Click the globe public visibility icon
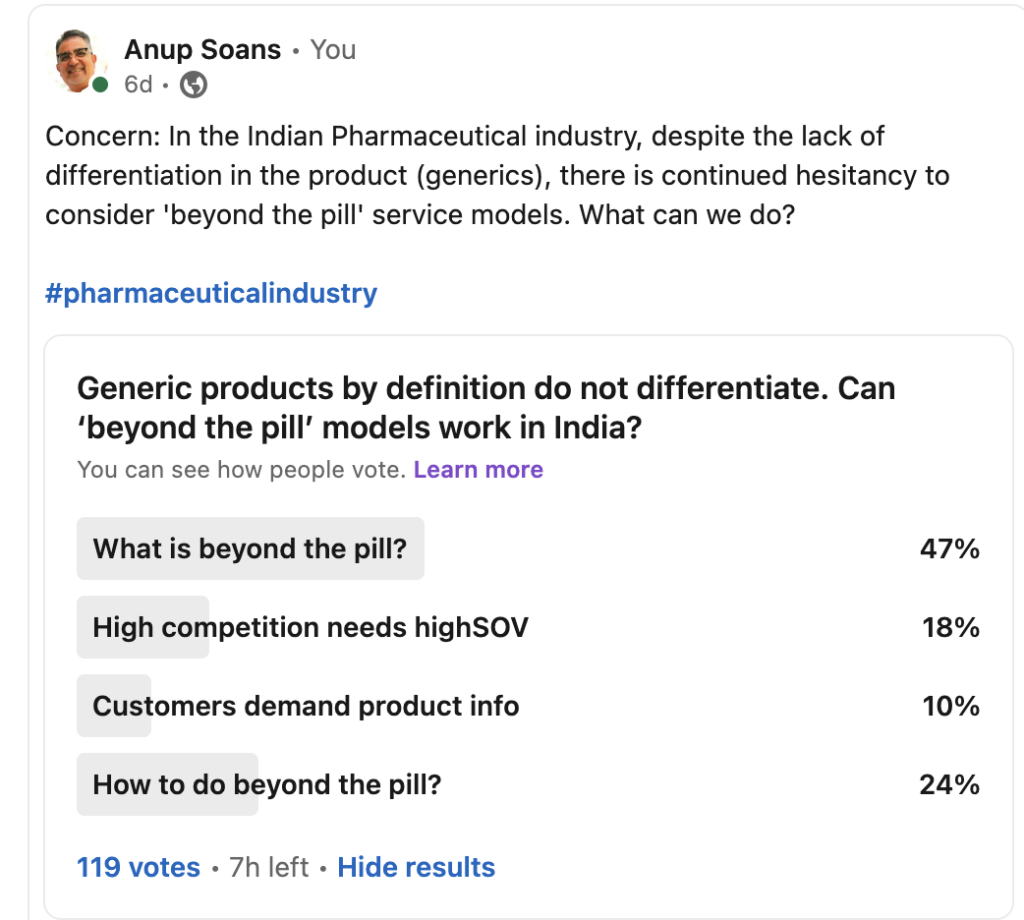1024x920 pixels. pos(193,86)
